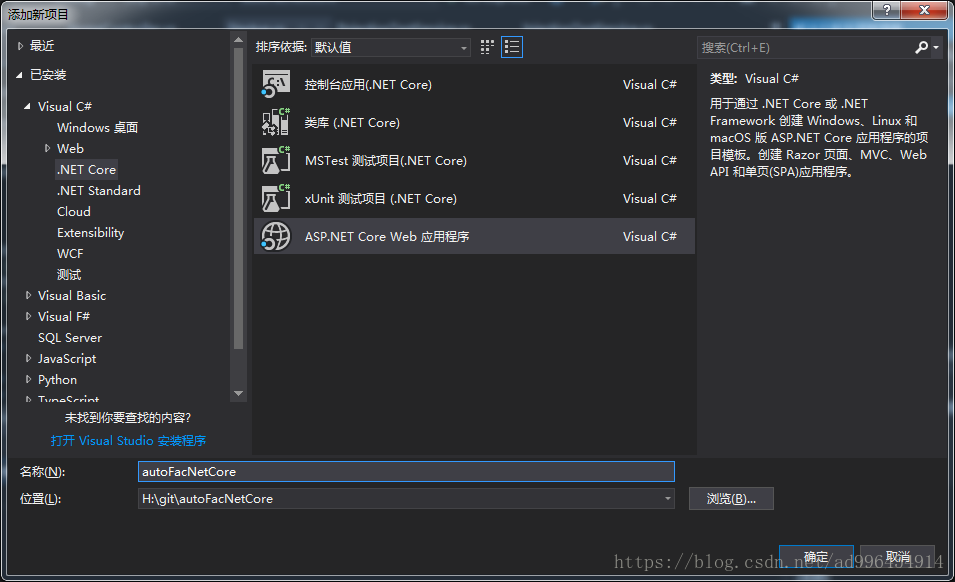This screenshot has width=955, height=582.
Task: Click the category tree scrollbar thumb
Action: pyautogui.click(x=238, y=198)
